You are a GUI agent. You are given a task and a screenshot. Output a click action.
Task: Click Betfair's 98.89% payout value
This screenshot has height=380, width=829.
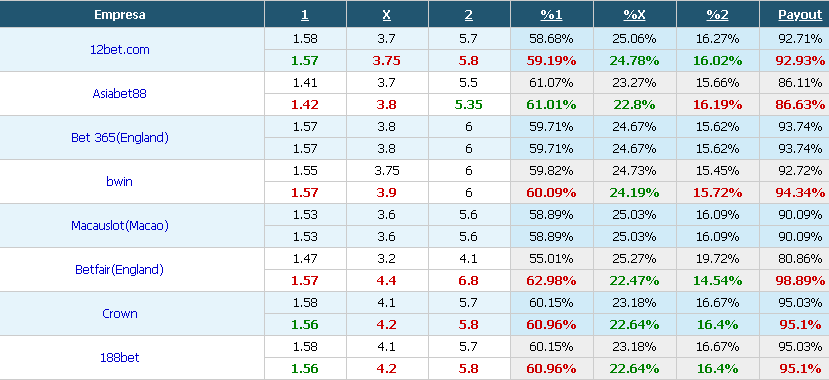800,281
